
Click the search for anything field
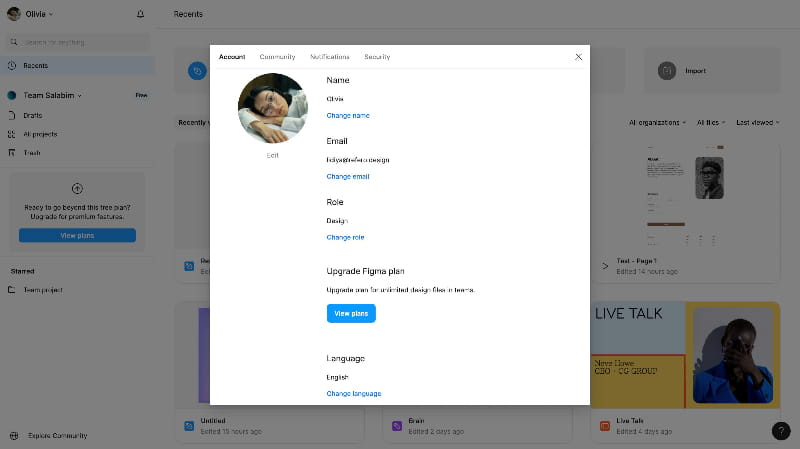click(x=79, y=42)
